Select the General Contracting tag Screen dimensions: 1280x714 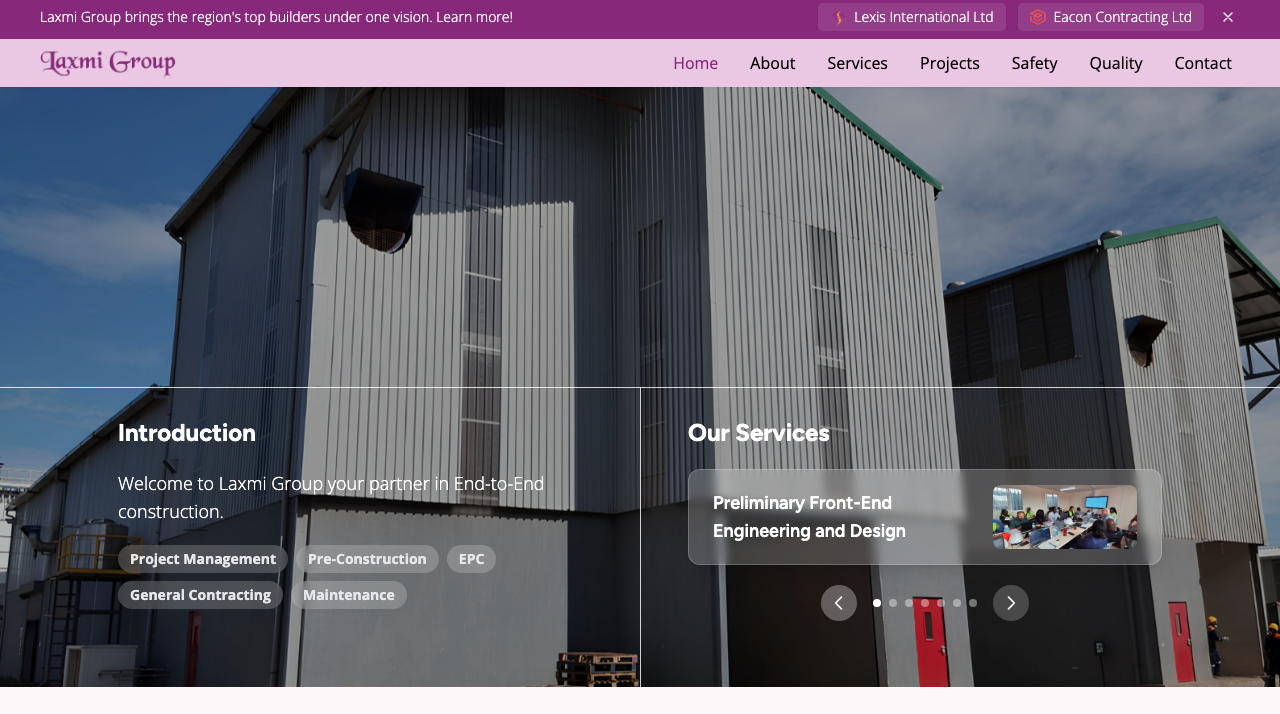click(200, 595)
